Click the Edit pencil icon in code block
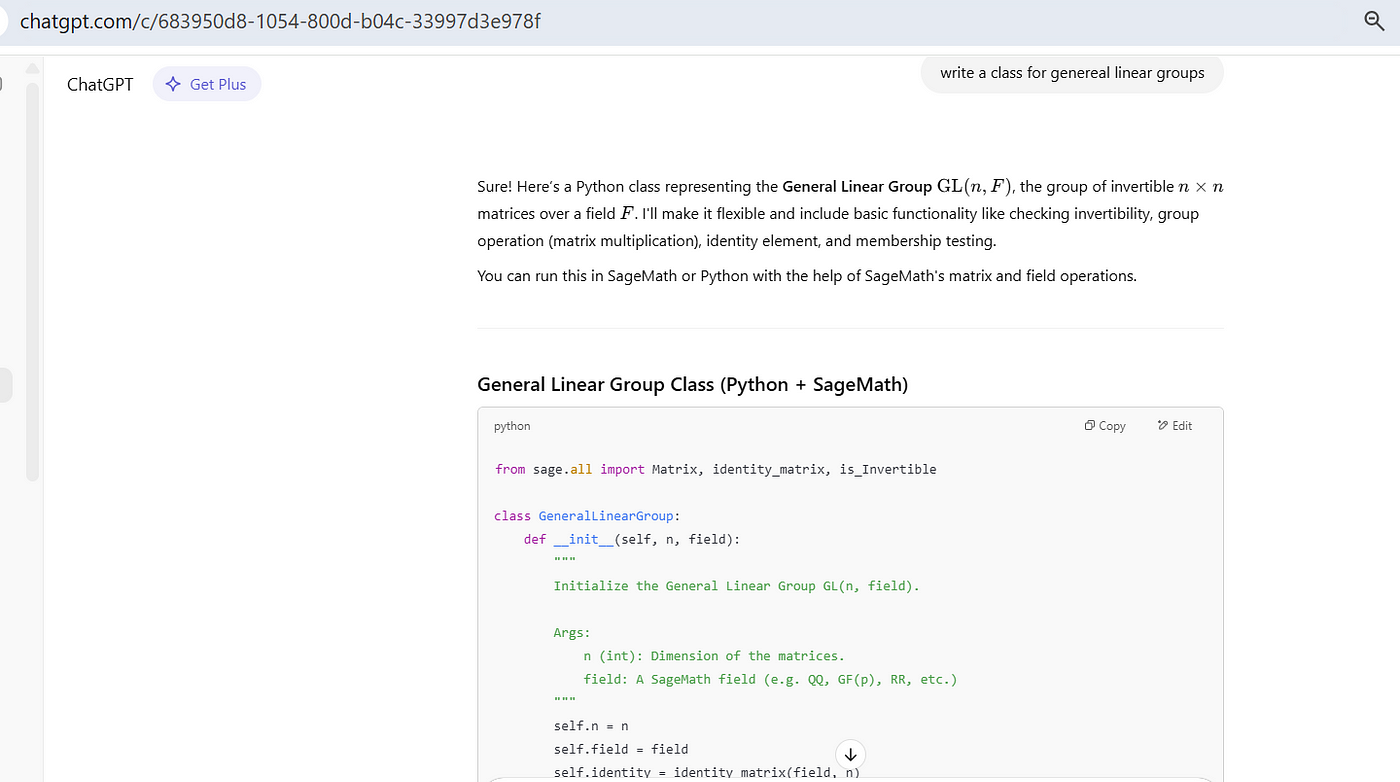 [1162, 426]
